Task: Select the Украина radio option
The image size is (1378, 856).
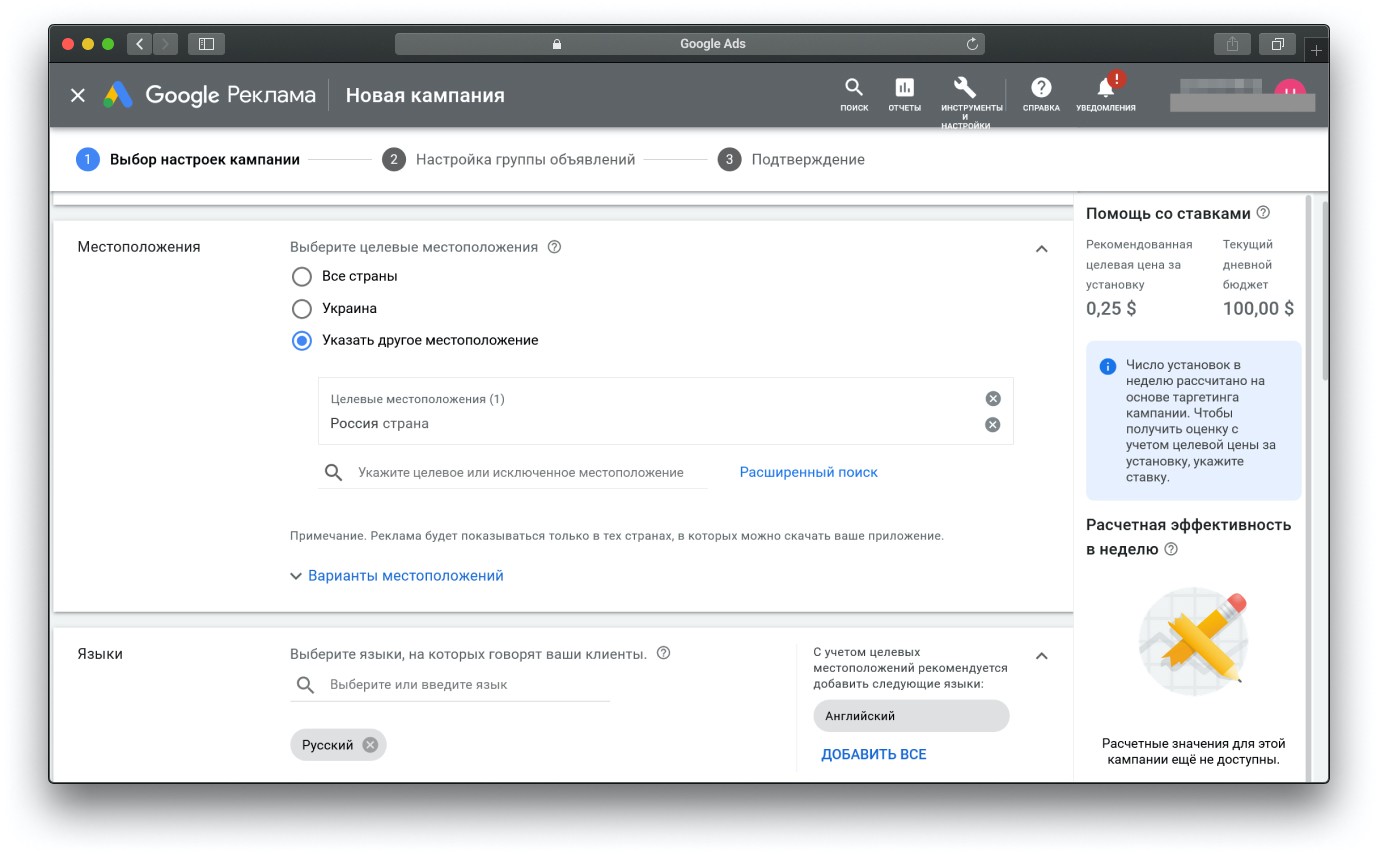Action: click(x=301, y=308)
